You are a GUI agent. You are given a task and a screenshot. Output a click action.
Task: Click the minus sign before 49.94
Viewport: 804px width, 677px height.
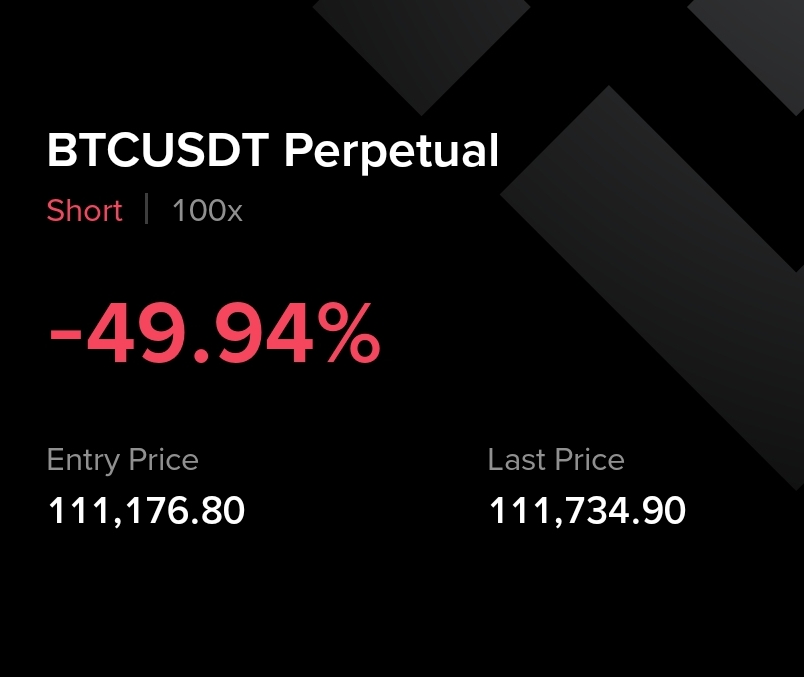[63, 338]
